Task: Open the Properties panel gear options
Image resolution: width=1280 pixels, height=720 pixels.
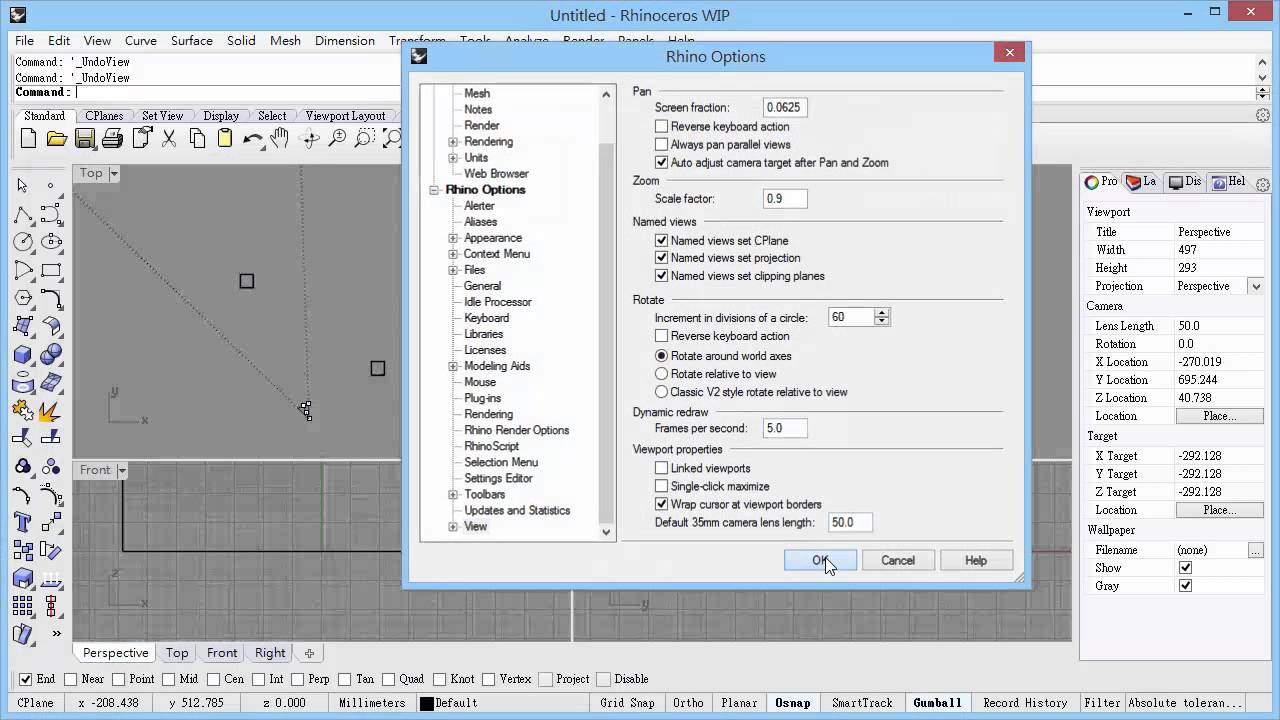Action: click(1263, 184)
